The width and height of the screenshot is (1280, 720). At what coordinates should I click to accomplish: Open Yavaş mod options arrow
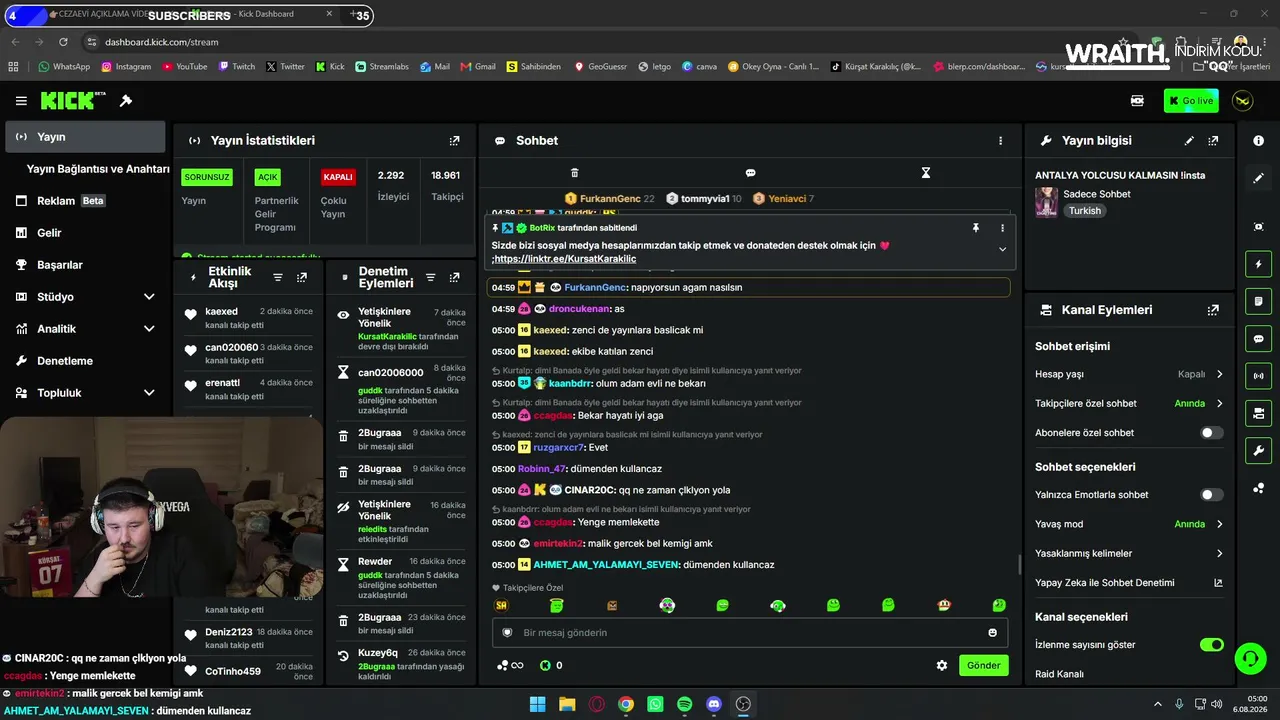[x=1219, y=524]
